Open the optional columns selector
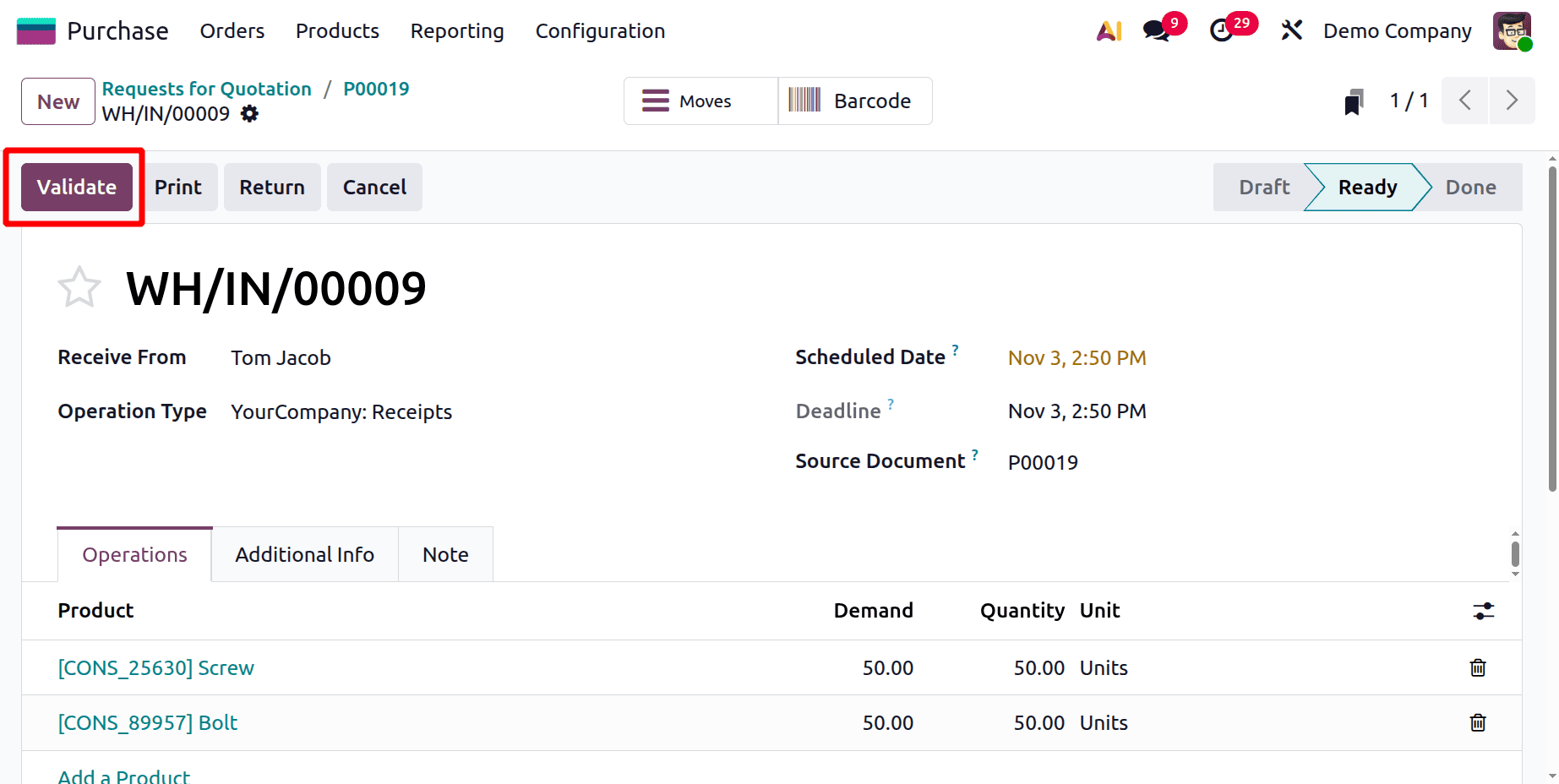Image resolution: width=1559 pixels, height=784 pixels. tap(1485, 611)
